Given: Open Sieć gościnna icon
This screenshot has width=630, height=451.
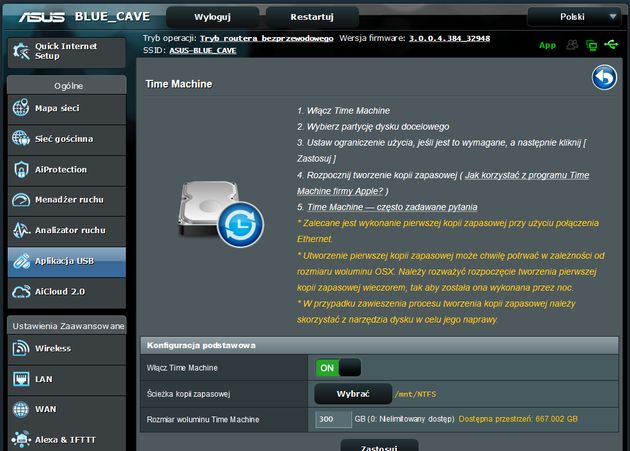Looking at the screenshot, I should tap(20, 138).
